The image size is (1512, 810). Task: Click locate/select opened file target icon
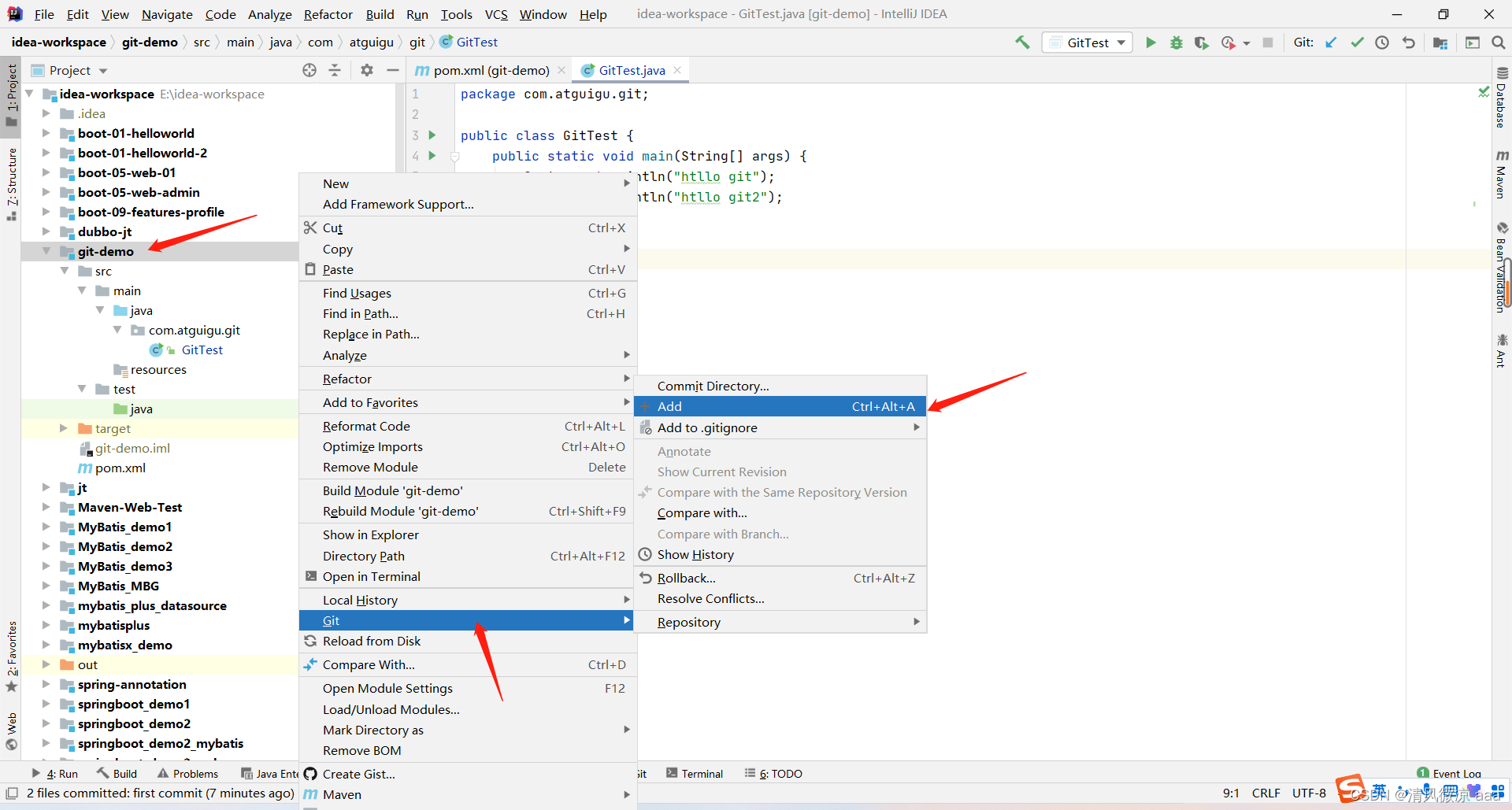click(x=309, y=70)
